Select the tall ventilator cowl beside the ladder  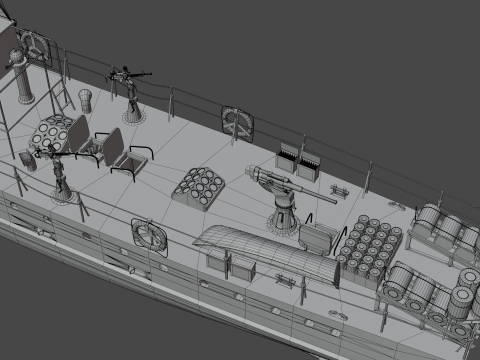coord(85,101)
